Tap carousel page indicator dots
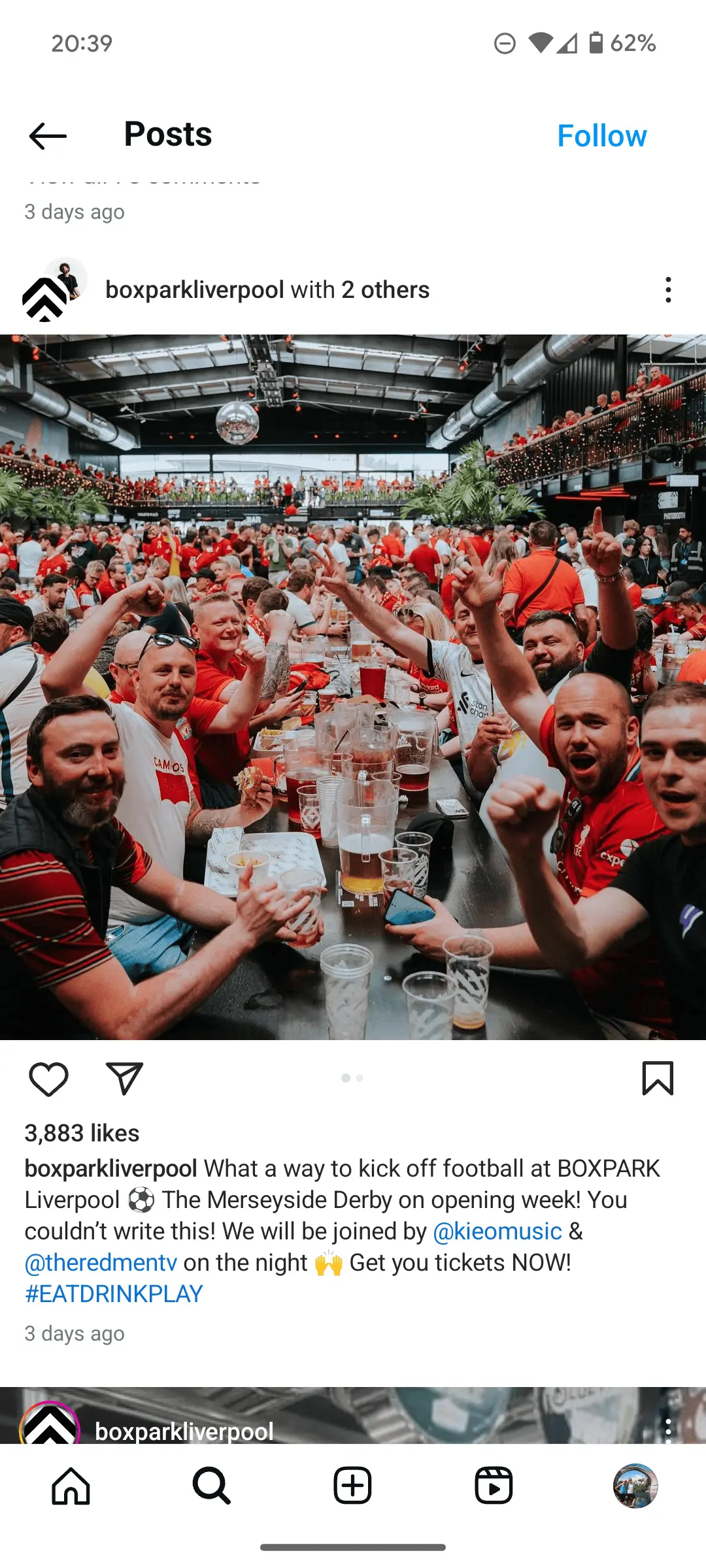Screen dimensions: 706x1568 tap(352, 1078)
